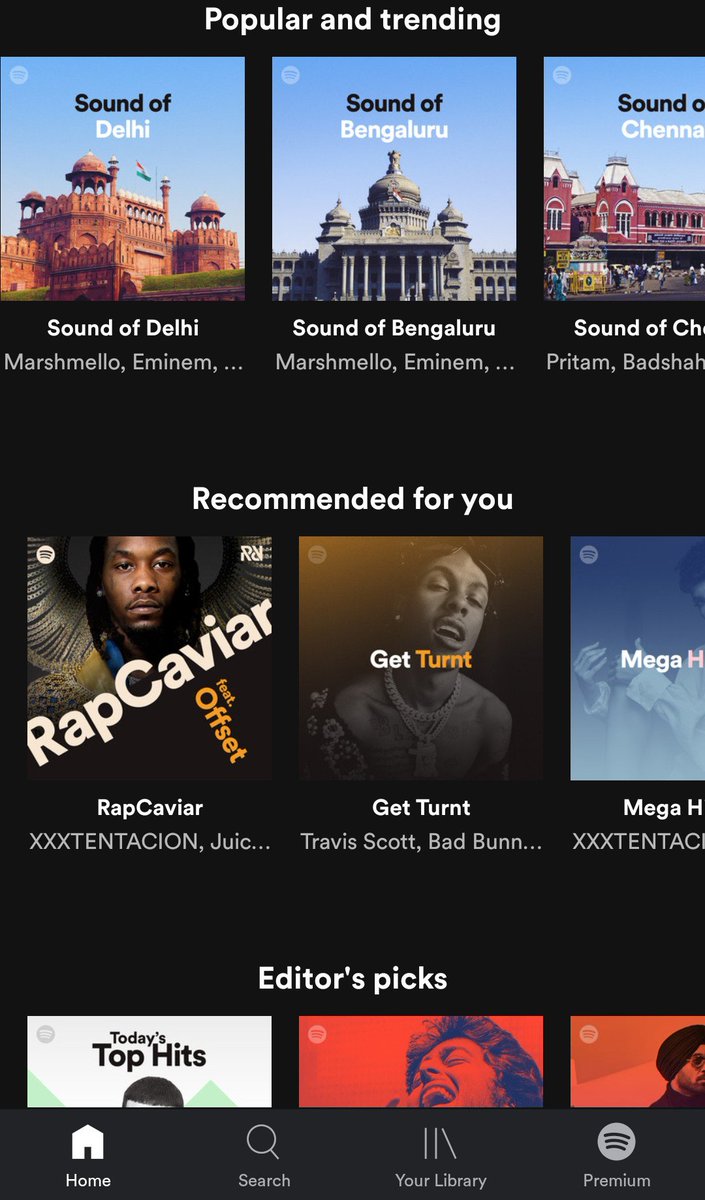Screen dimensions: 705x1200
Task: Click Spotify logo on RapCaviar cover
Action: (x=46, y=554)
